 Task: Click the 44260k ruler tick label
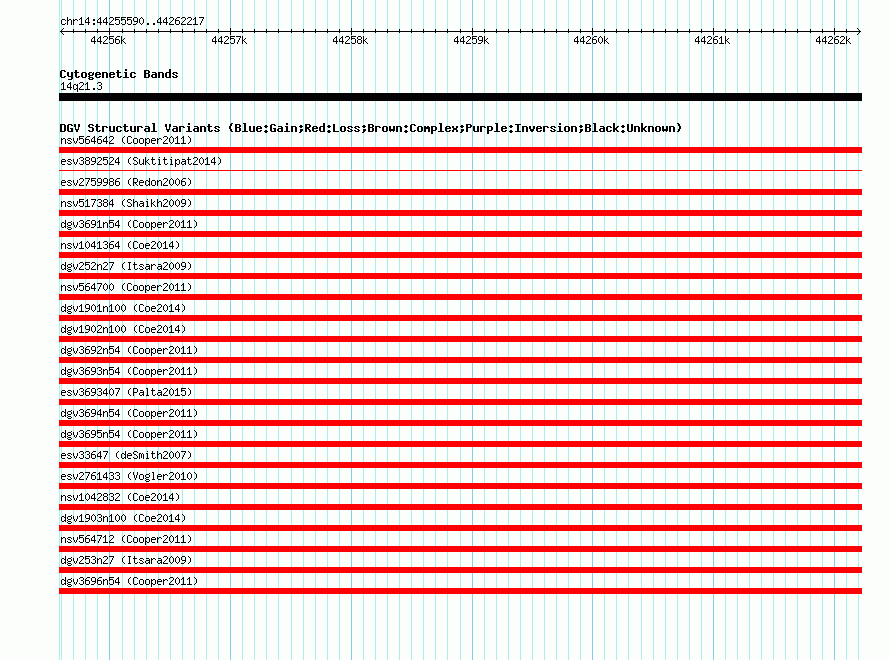point(591,40)
